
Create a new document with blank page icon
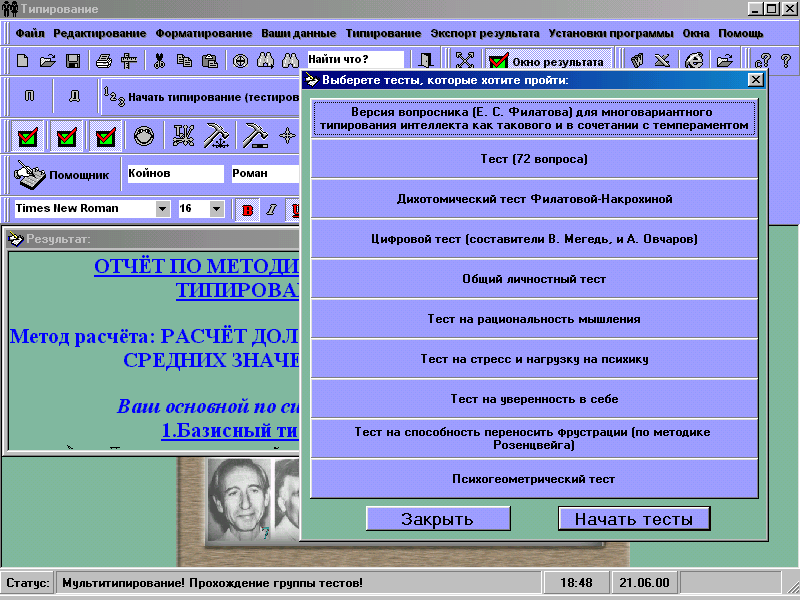click(22, 61)
